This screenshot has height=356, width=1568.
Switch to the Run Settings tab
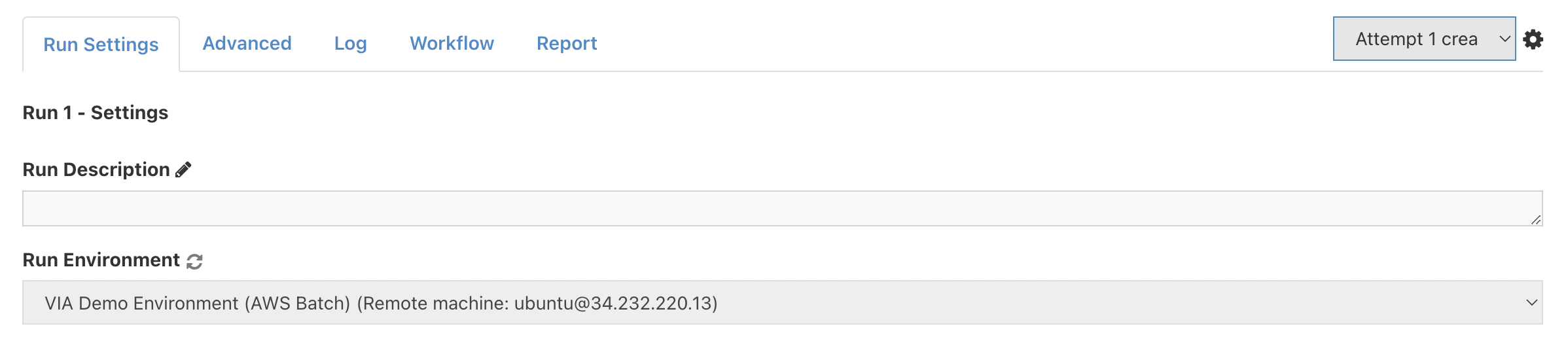(101, 44)
